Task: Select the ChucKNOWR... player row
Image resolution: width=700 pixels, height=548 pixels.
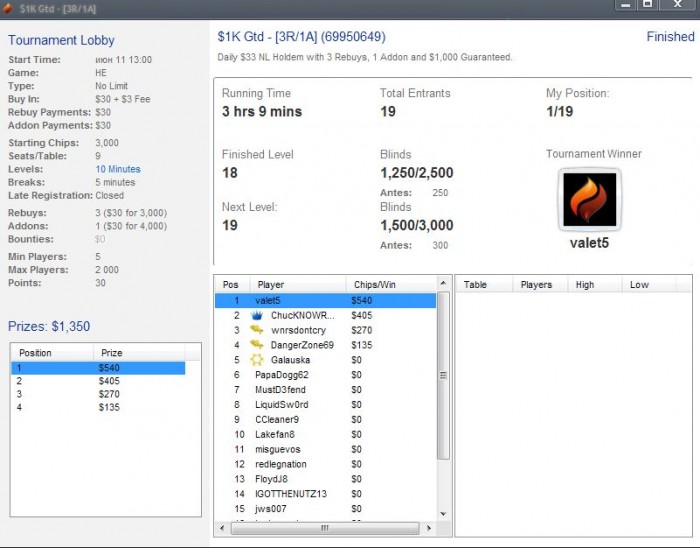Action: [325, 316]
